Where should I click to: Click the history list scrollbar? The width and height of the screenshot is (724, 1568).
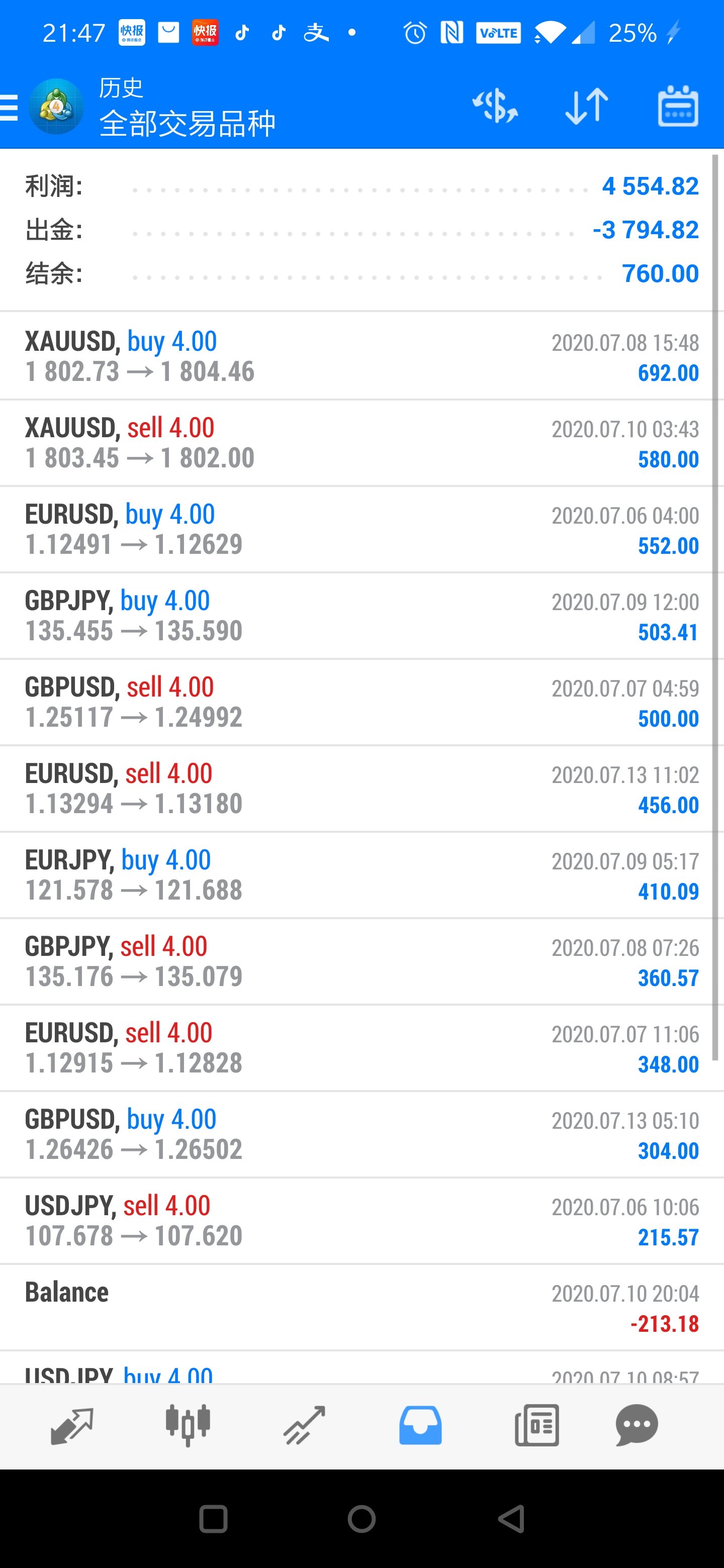[715, 608]
